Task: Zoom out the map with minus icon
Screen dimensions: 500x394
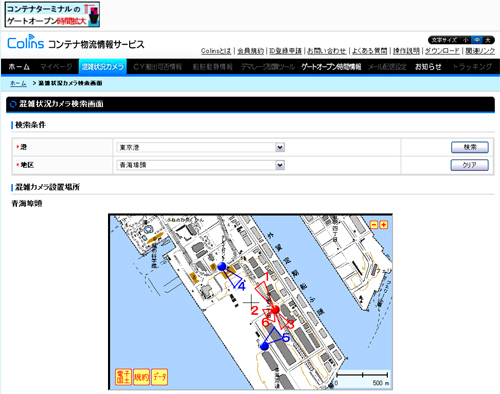Action: point(374,225)
